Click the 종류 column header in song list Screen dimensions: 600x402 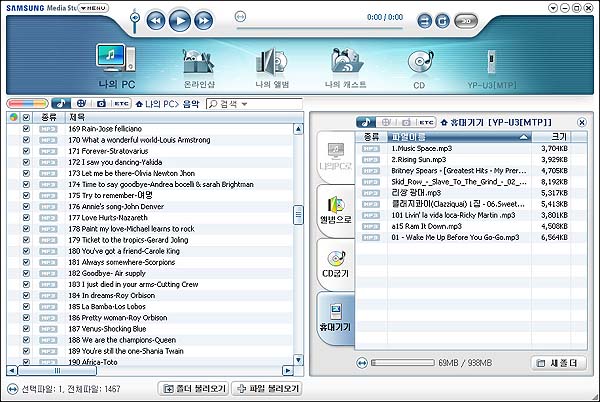[49, 117]
